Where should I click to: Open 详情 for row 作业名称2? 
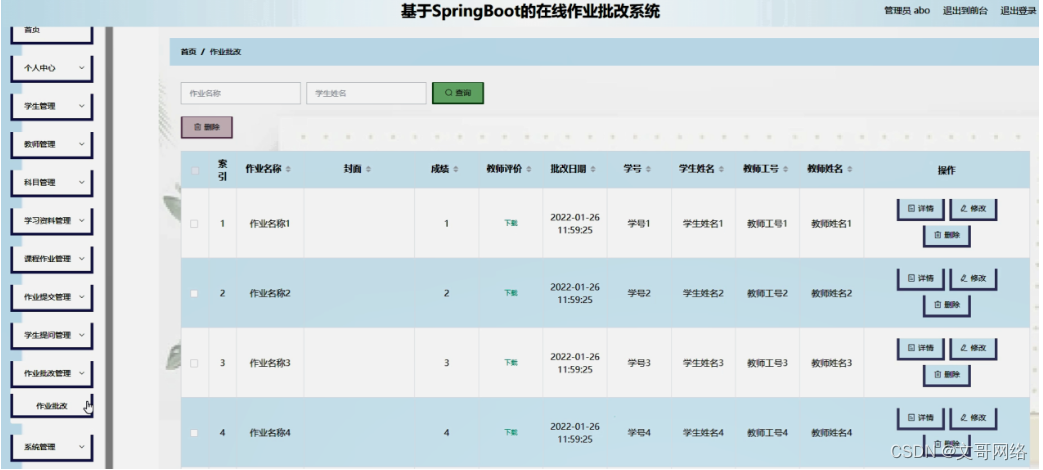point(921,279)
